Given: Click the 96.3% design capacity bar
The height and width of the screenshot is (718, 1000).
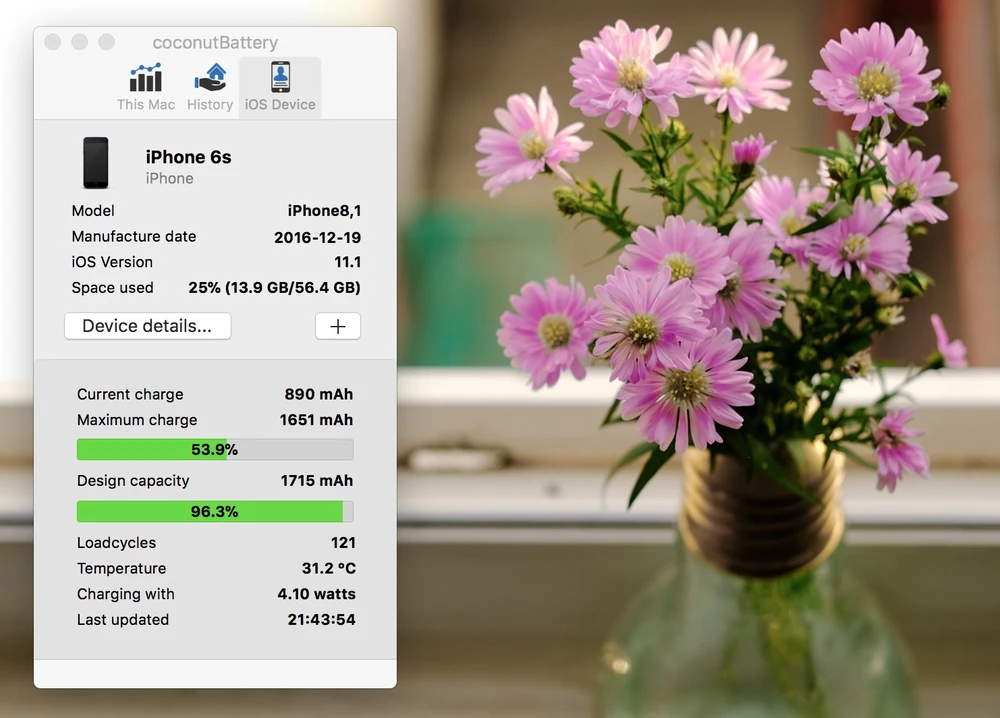Looking at the screenshot, I should [x=215, y=512].
